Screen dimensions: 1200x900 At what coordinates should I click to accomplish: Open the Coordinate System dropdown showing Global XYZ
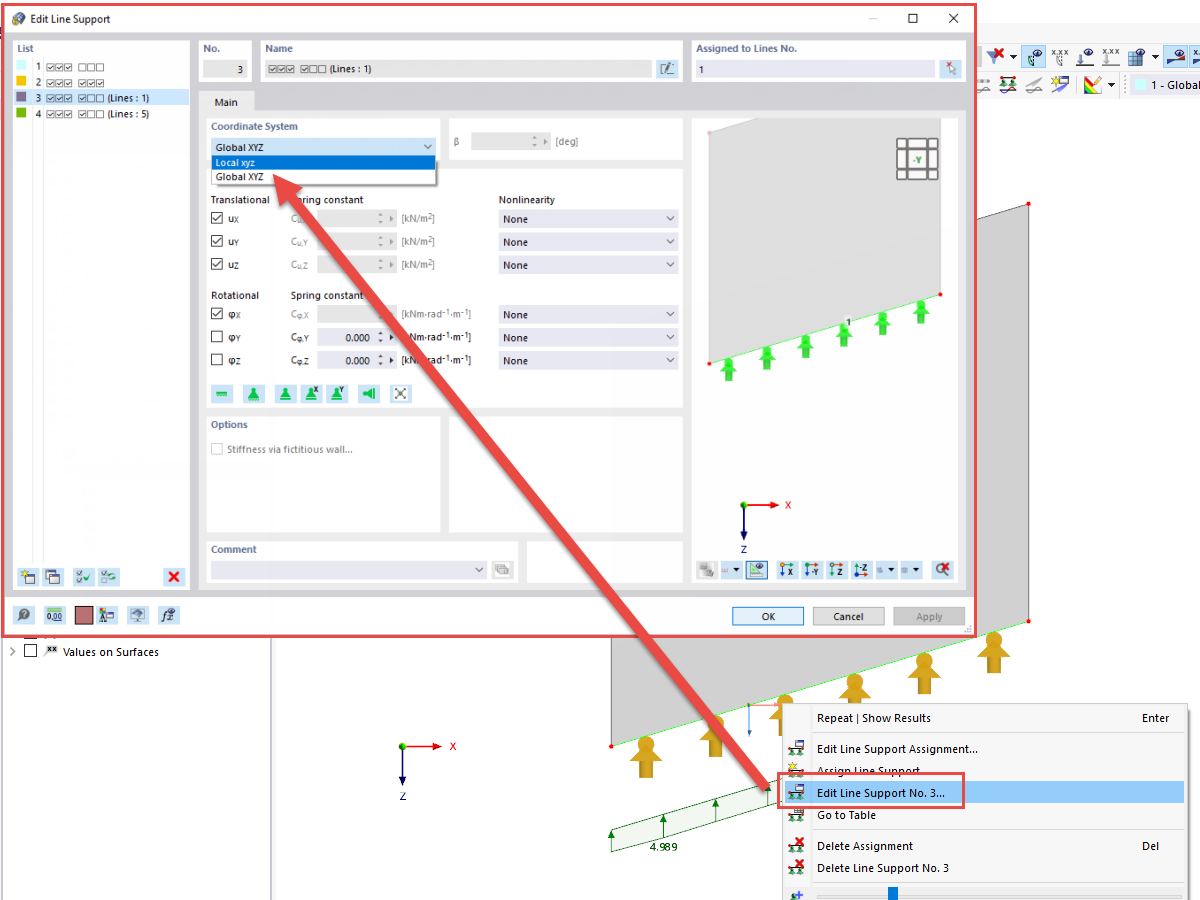[x=324, y=147]
